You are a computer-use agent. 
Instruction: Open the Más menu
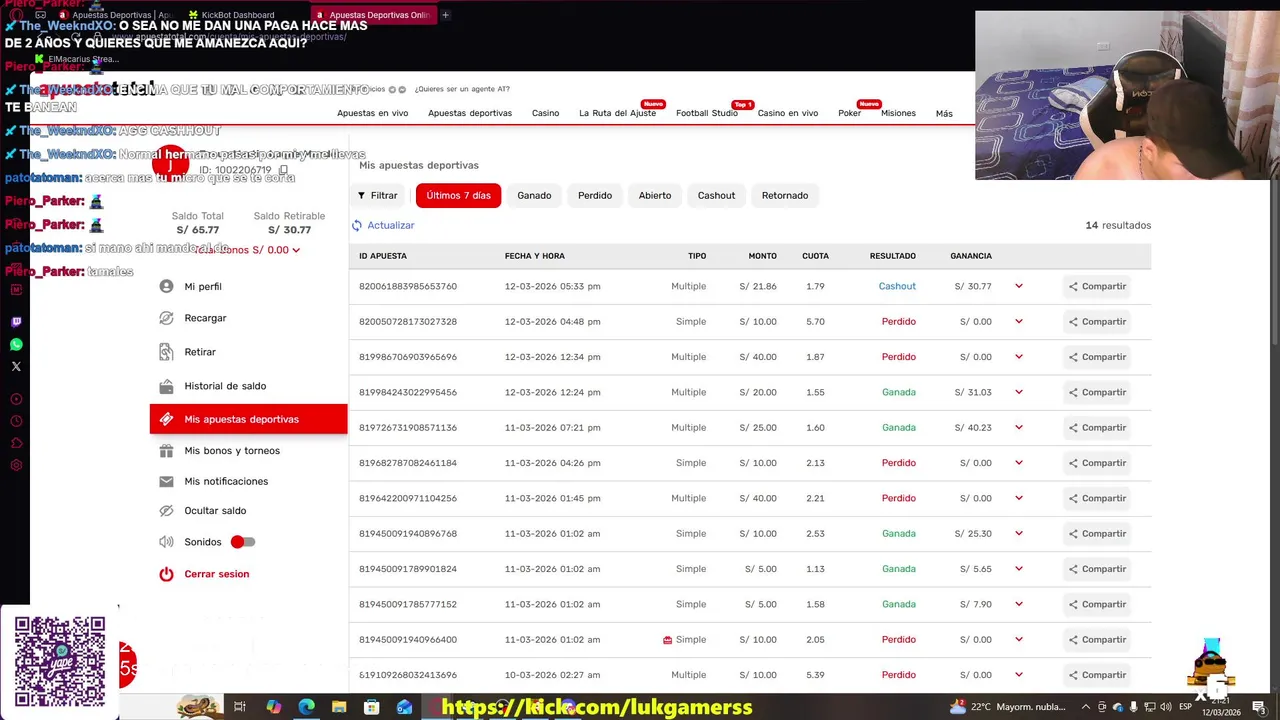944,114
